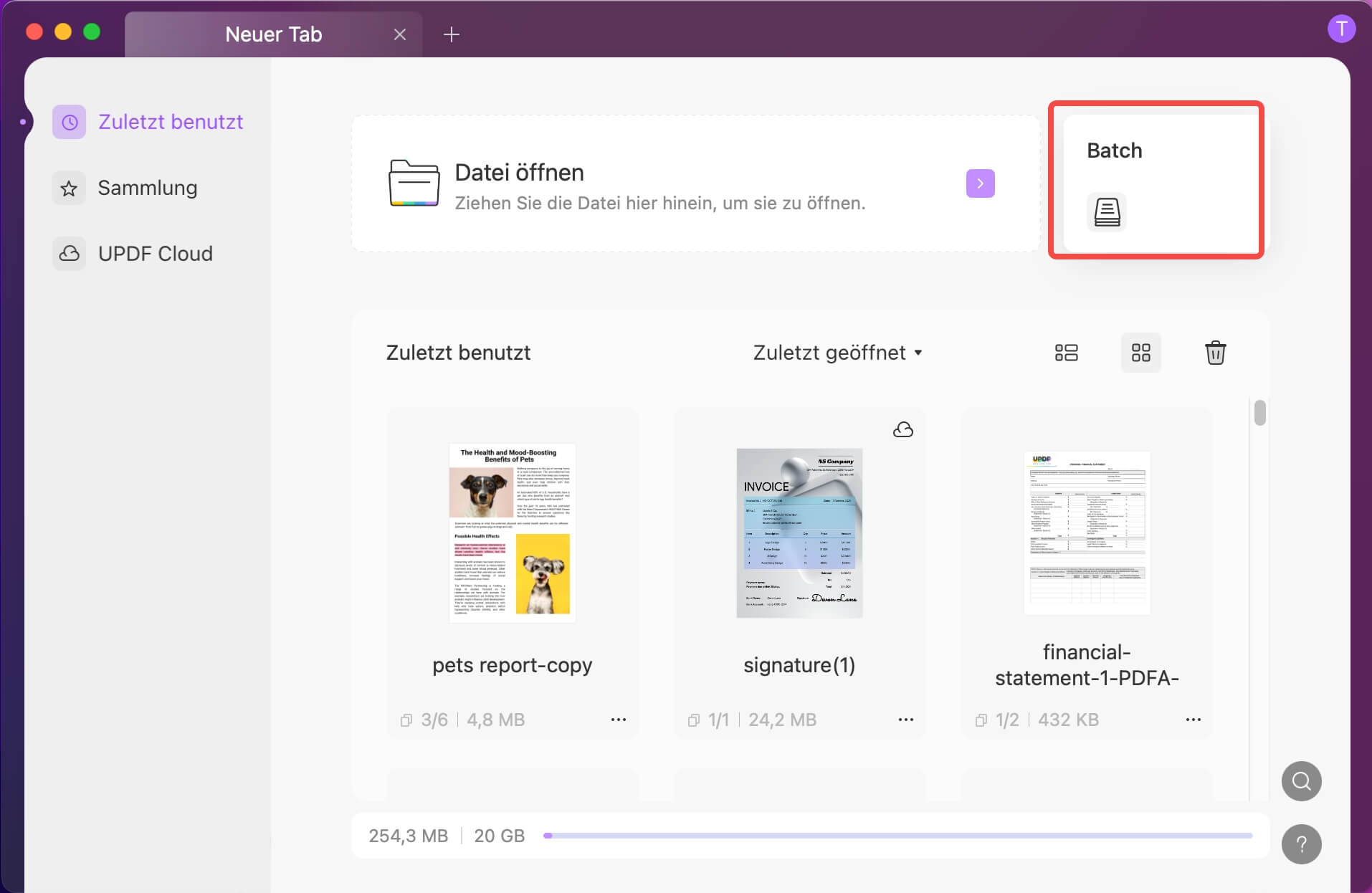Open the user profile avatar T
Viewport: 1372px width, 893px height.
pos(1341,29)
